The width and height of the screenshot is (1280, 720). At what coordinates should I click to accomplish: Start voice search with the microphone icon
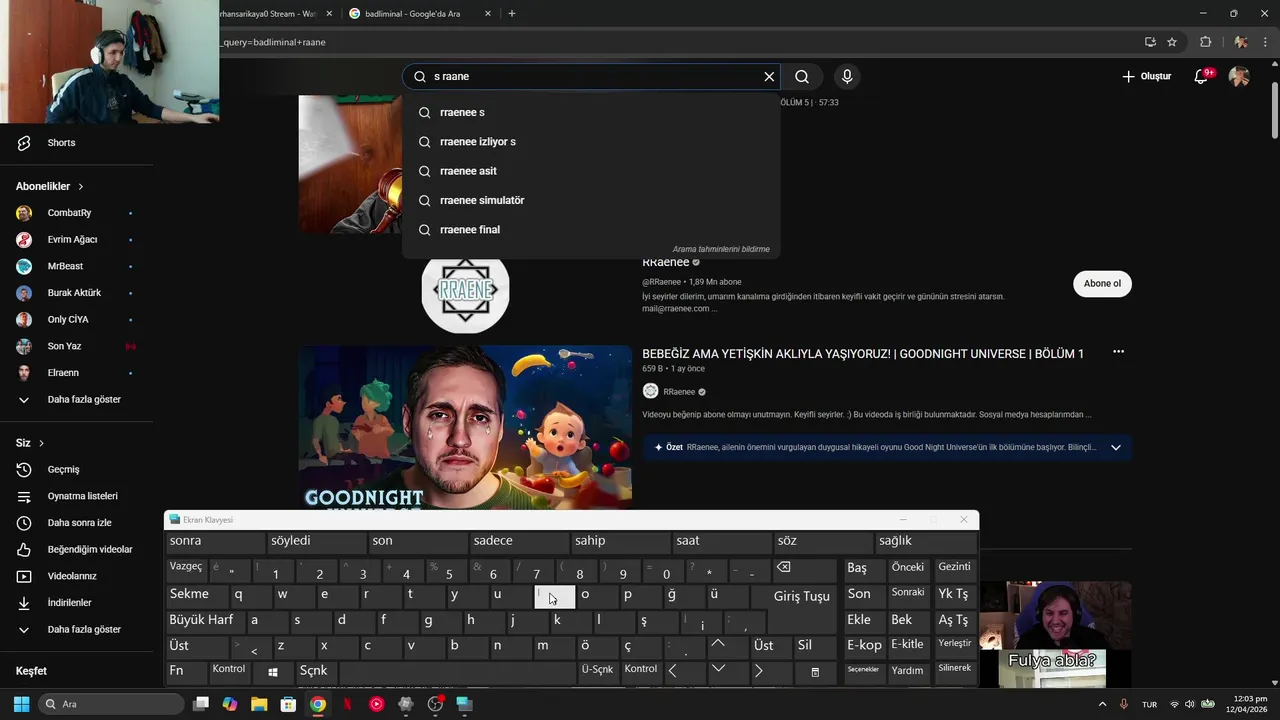click(847, 77)
